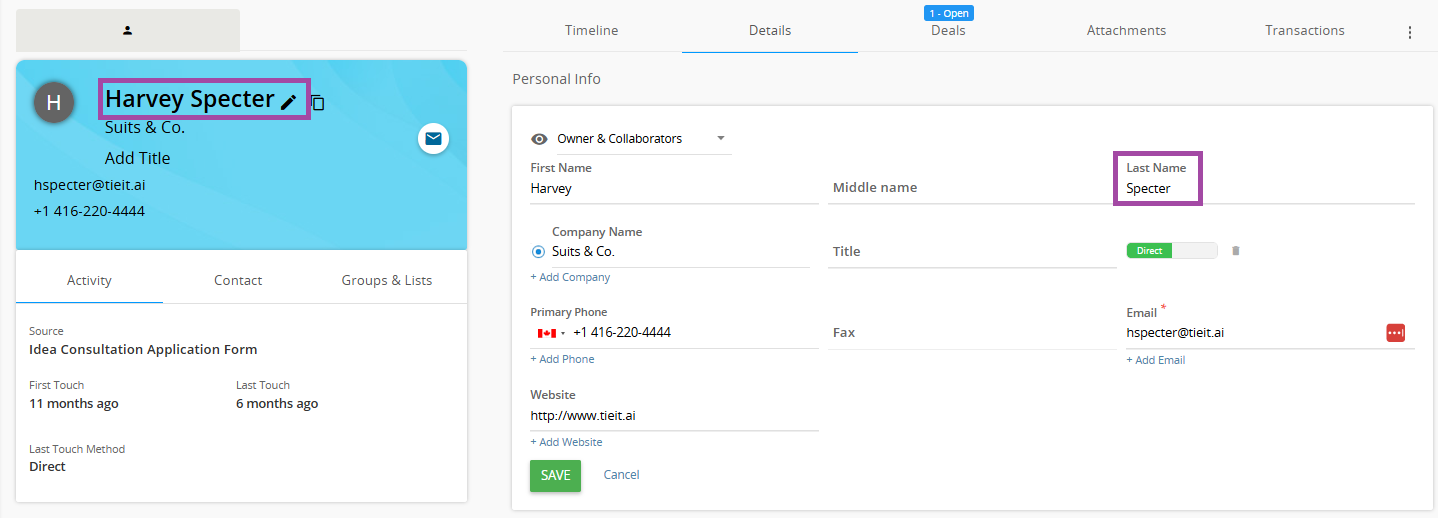This screenshot has height=518, width=1438.
Task: Copy contact using the duplicate icon
Action: pyautogui.click(x=317, y=102)
